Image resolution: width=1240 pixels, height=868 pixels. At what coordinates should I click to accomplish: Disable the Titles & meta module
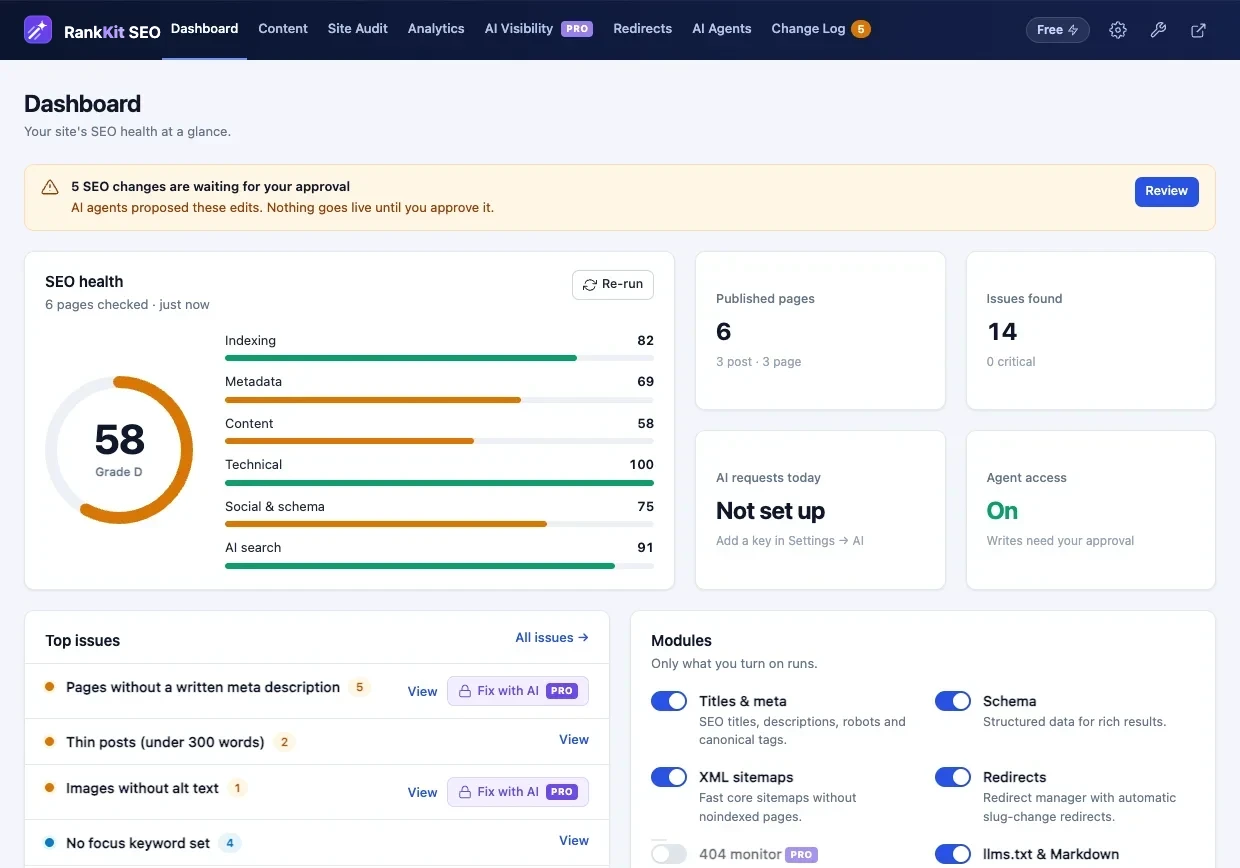coord(669,701)
